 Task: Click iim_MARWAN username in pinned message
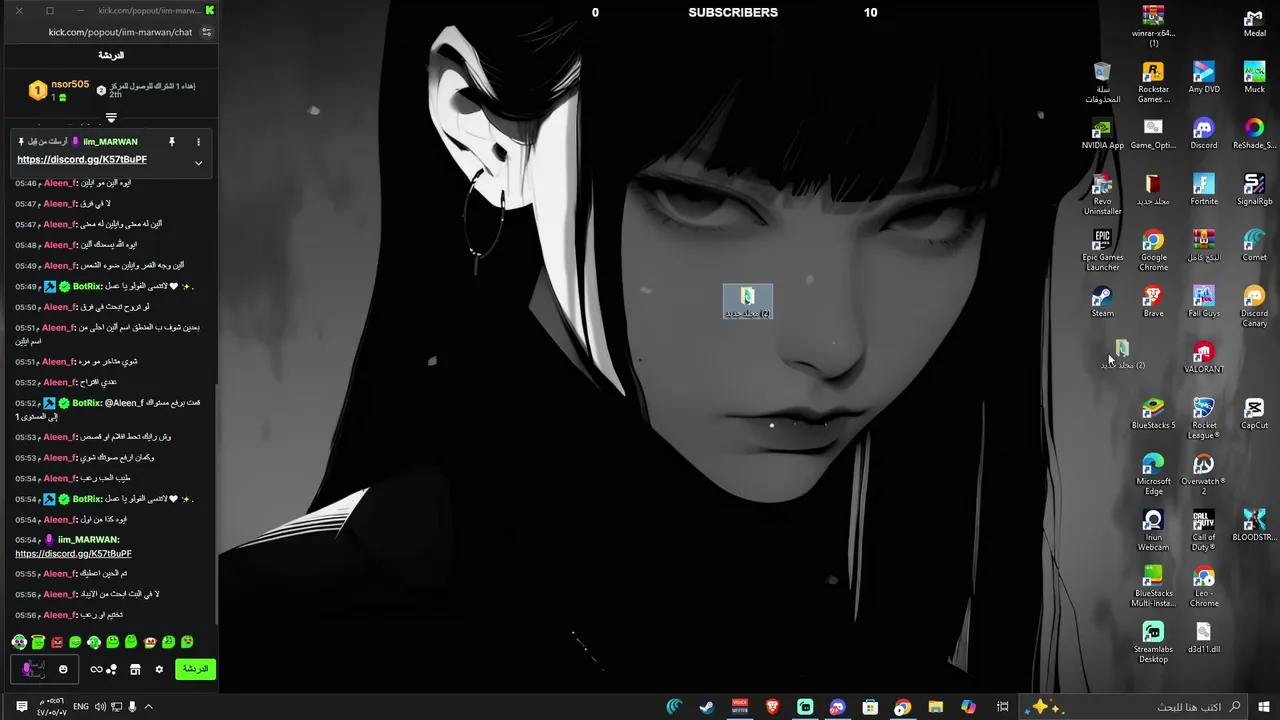(x=110, y=142)
